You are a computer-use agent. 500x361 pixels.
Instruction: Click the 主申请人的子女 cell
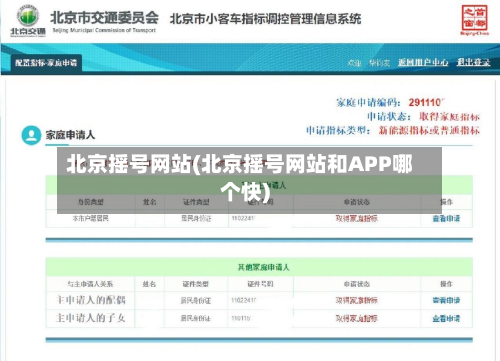[x=90, y=318]
